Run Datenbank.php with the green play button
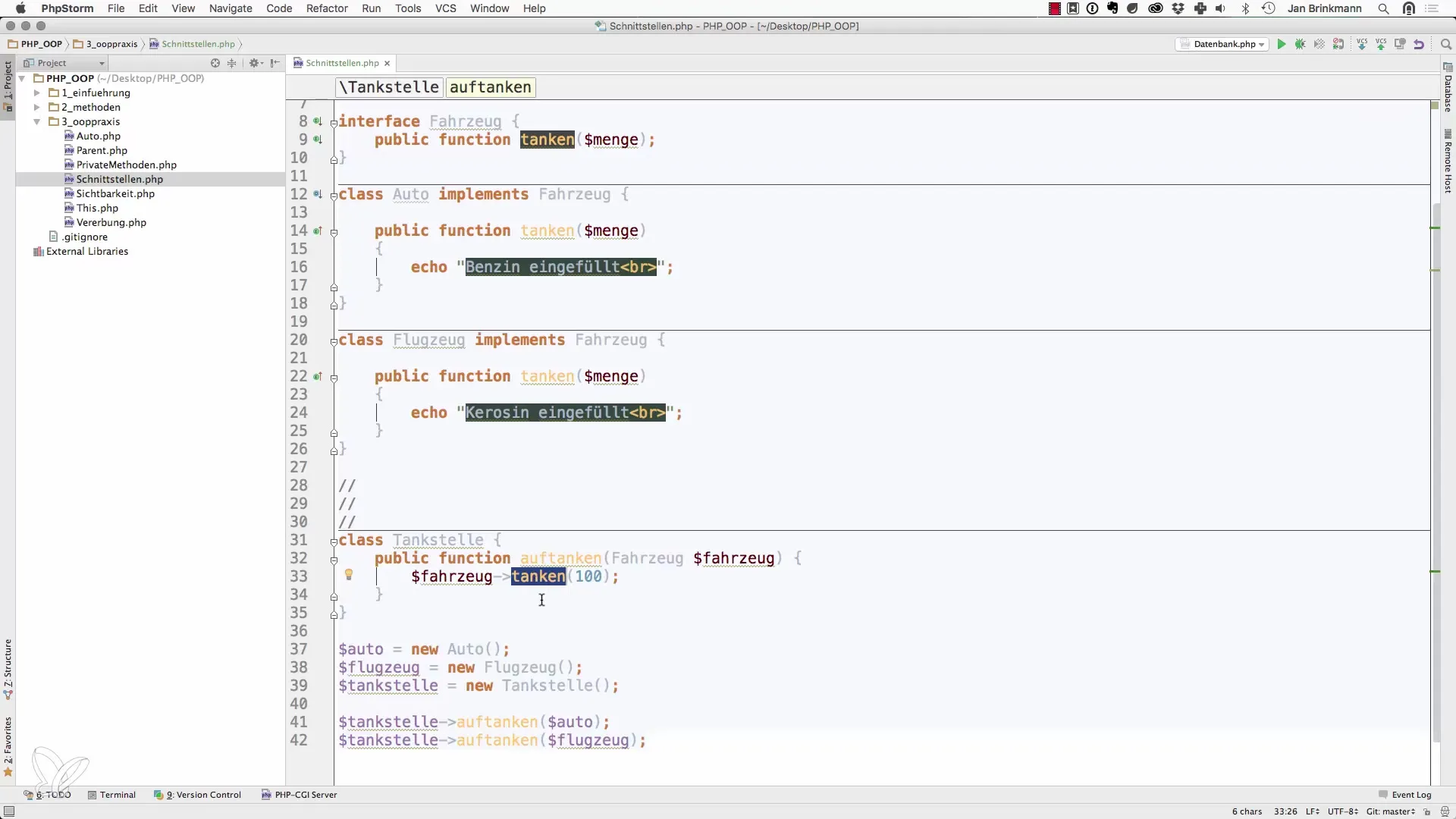Viewport: 1456px width, 819px height. pyautogui.click(x=1282, y=45)
